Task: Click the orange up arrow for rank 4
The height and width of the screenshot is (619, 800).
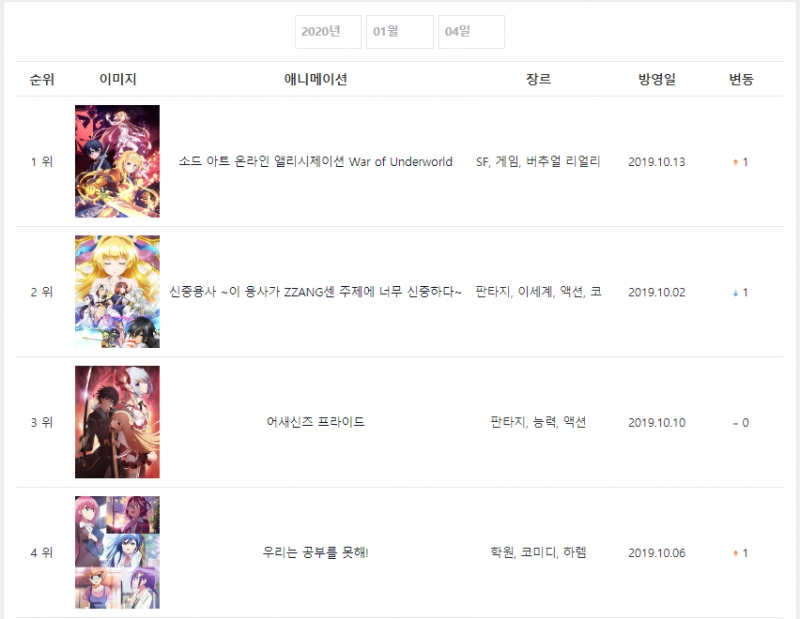Action: pos(735,553)
